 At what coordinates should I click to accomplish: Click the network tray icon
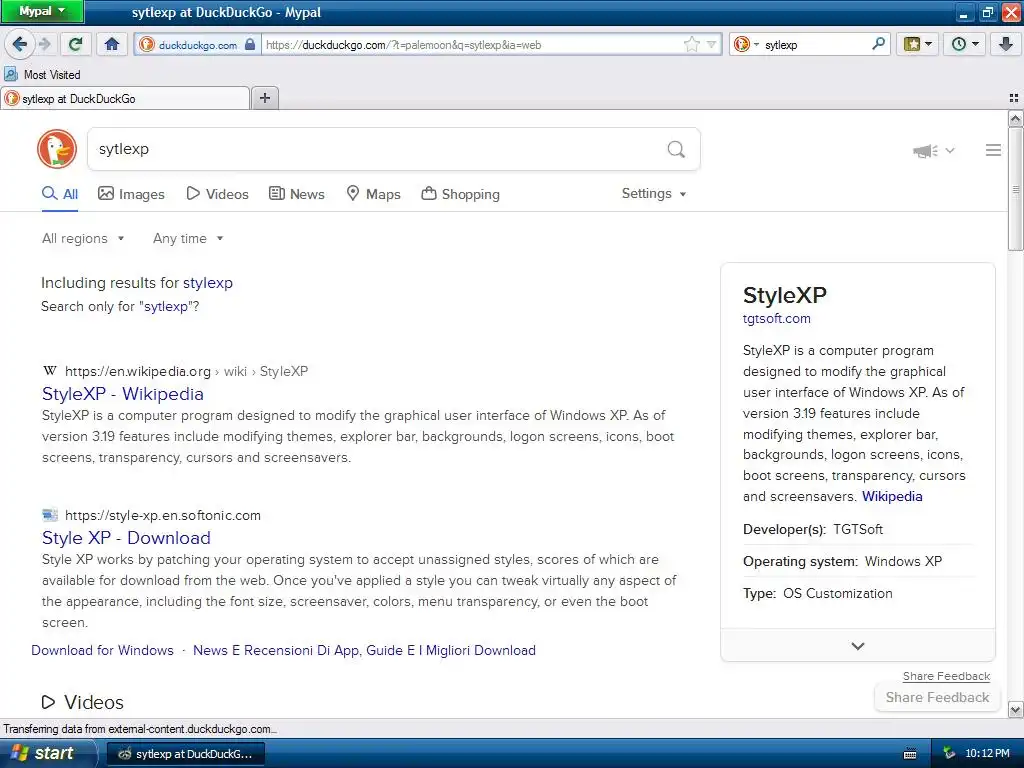pos(949,753)
